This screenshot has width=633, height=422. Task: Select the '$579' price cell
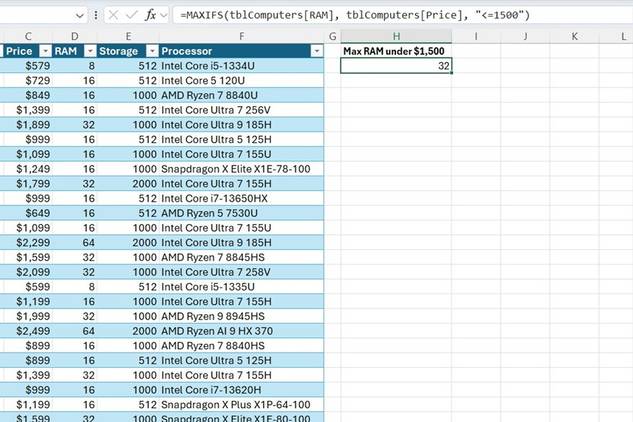click(27, 66)
